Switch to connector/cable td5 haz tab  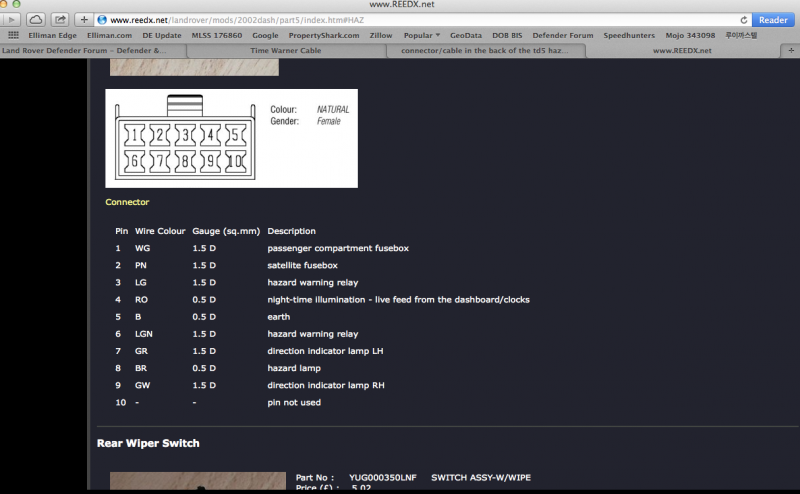tap(485, 51)
